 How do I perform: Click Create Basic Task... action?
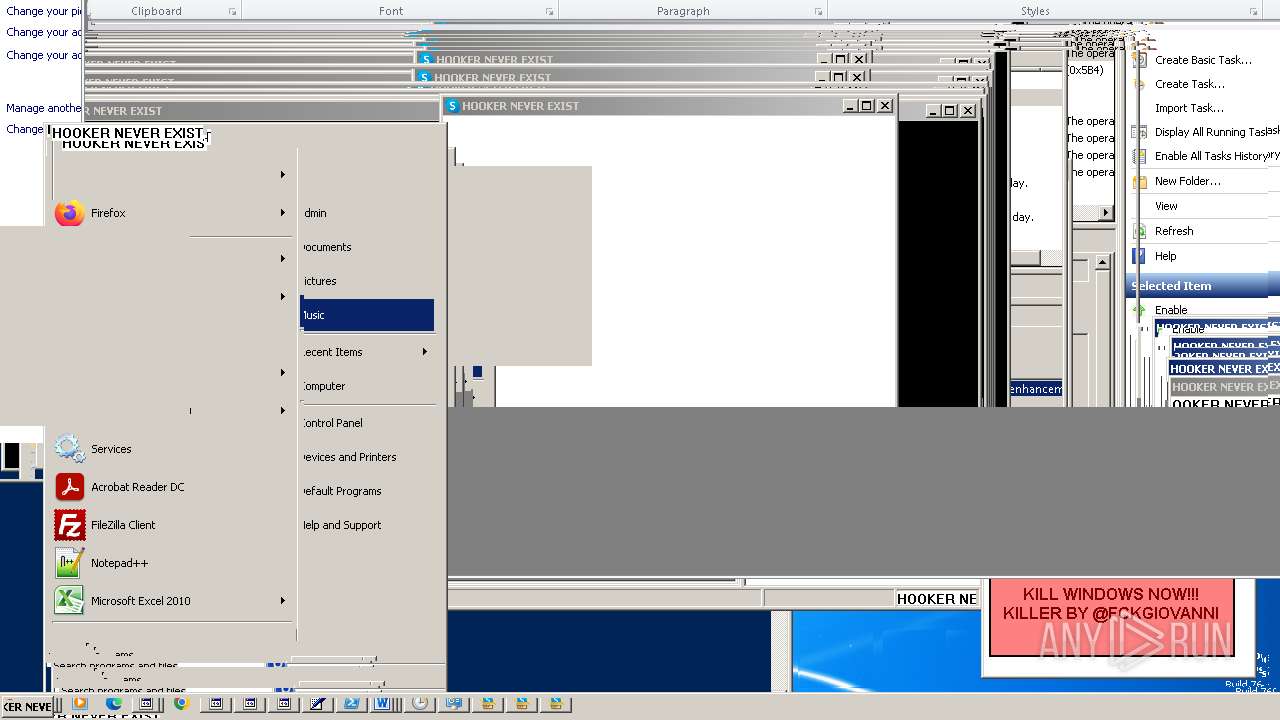point(1203,60)
